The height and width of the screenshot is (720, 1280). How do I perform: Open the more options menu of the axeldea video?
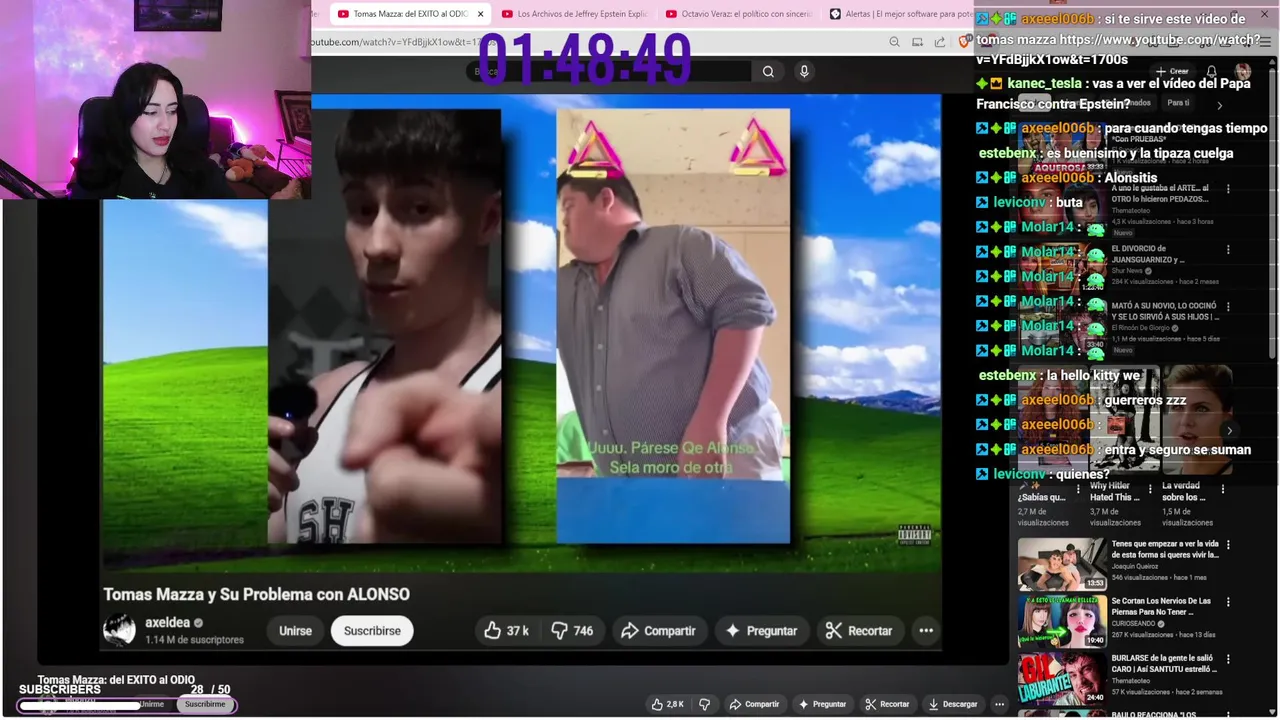926,631
